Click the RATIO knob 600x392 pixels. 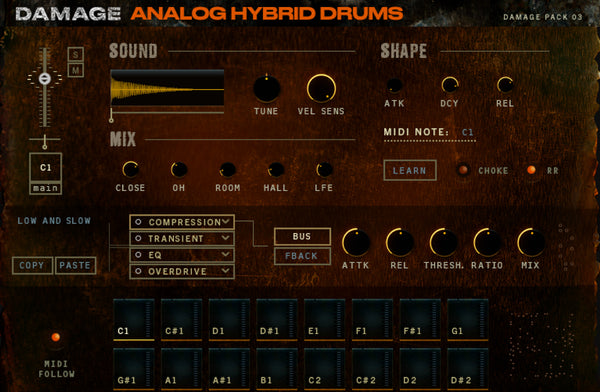point(487,242)
